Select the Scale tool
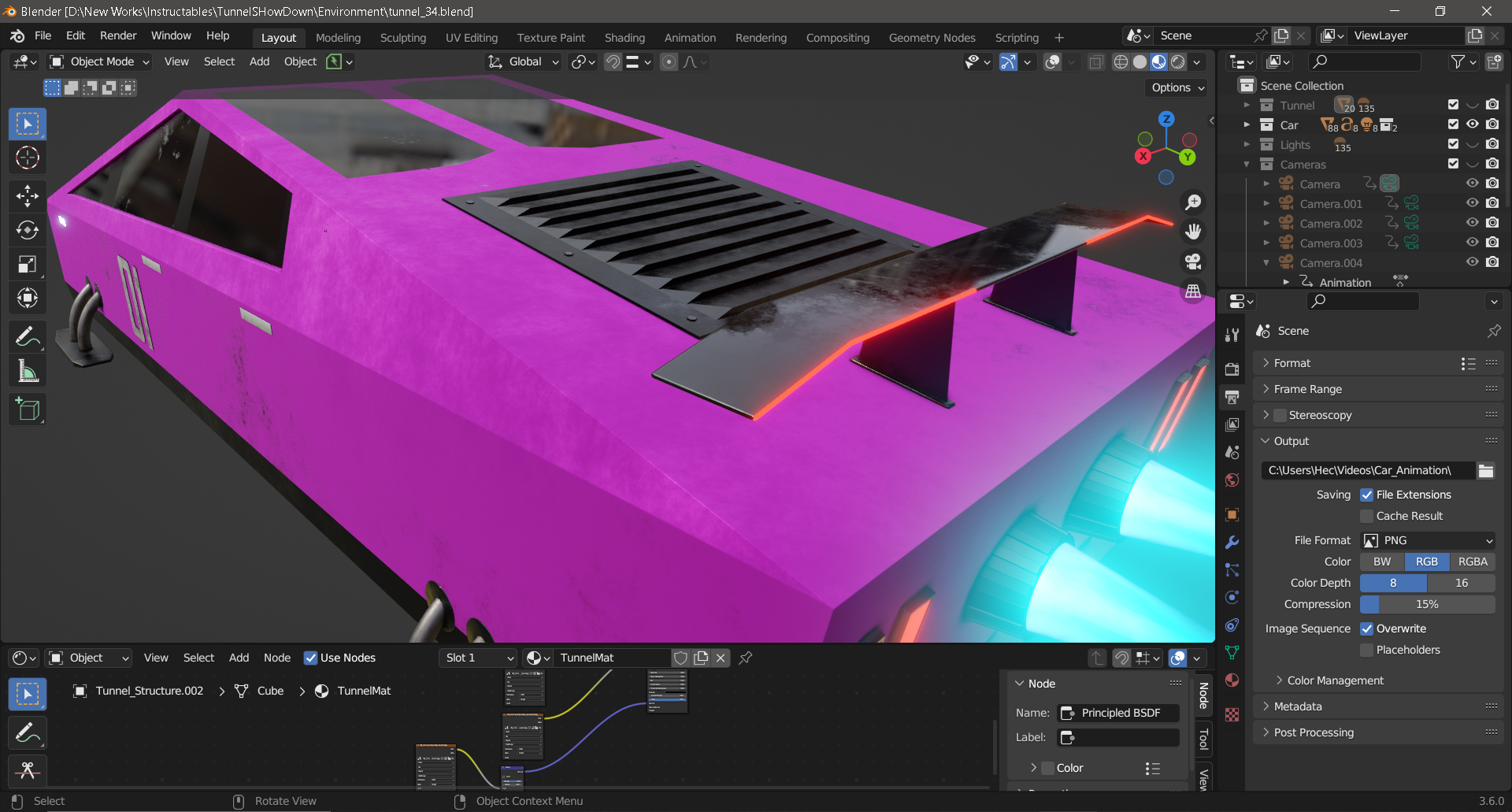This screenshot has width=1512, height=812. (x=28, y=264)
